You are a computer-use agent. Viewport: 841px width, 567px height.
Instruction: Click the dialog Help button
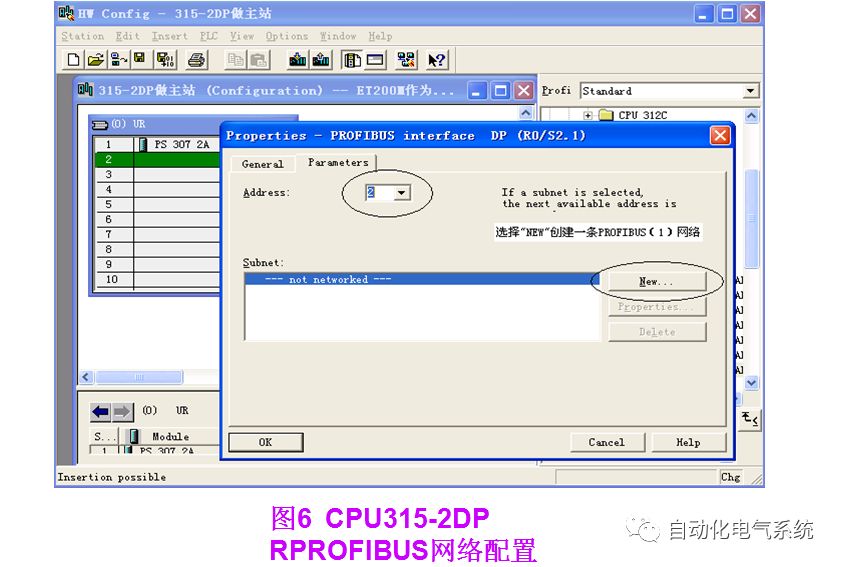click(688, 442)
